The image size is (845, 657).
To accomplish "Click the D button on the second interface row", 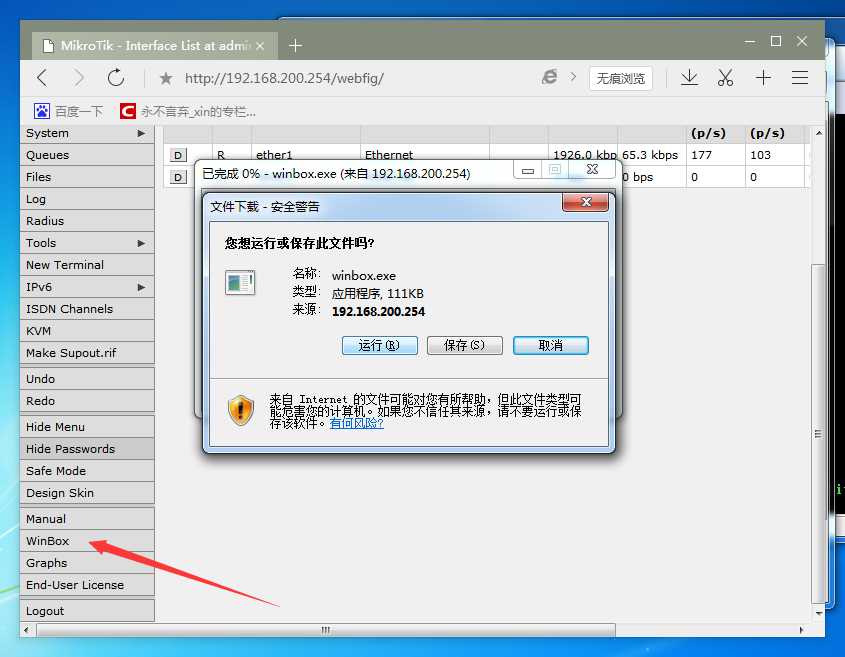I will tap(178, 177).
